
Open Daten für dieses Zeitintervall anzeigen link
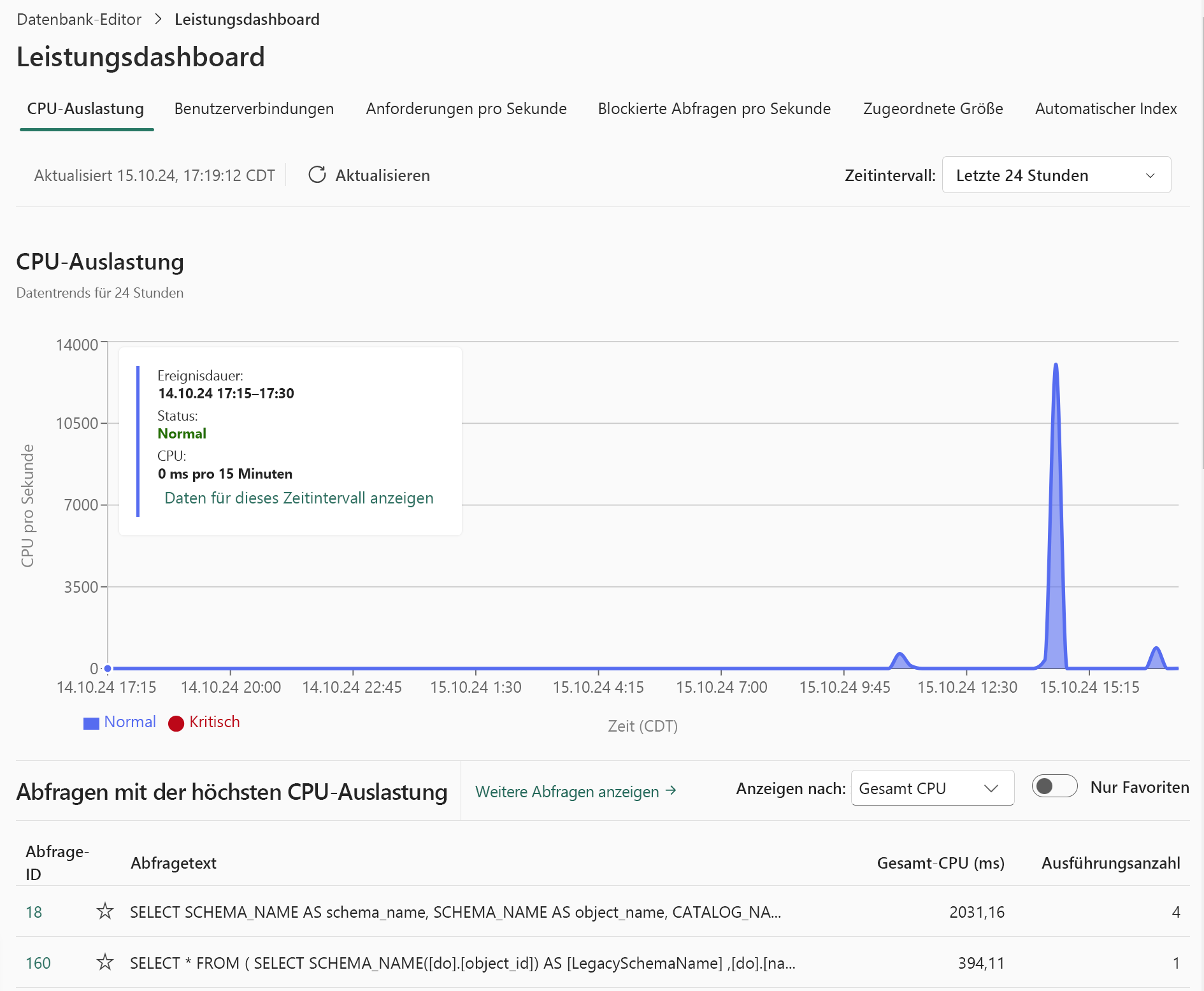pos(299,498)
